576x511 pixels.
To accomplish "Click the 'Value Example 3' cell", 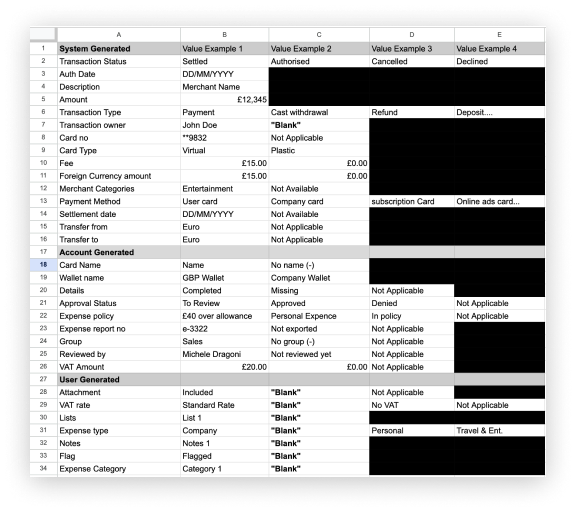I will click(412, 48).
